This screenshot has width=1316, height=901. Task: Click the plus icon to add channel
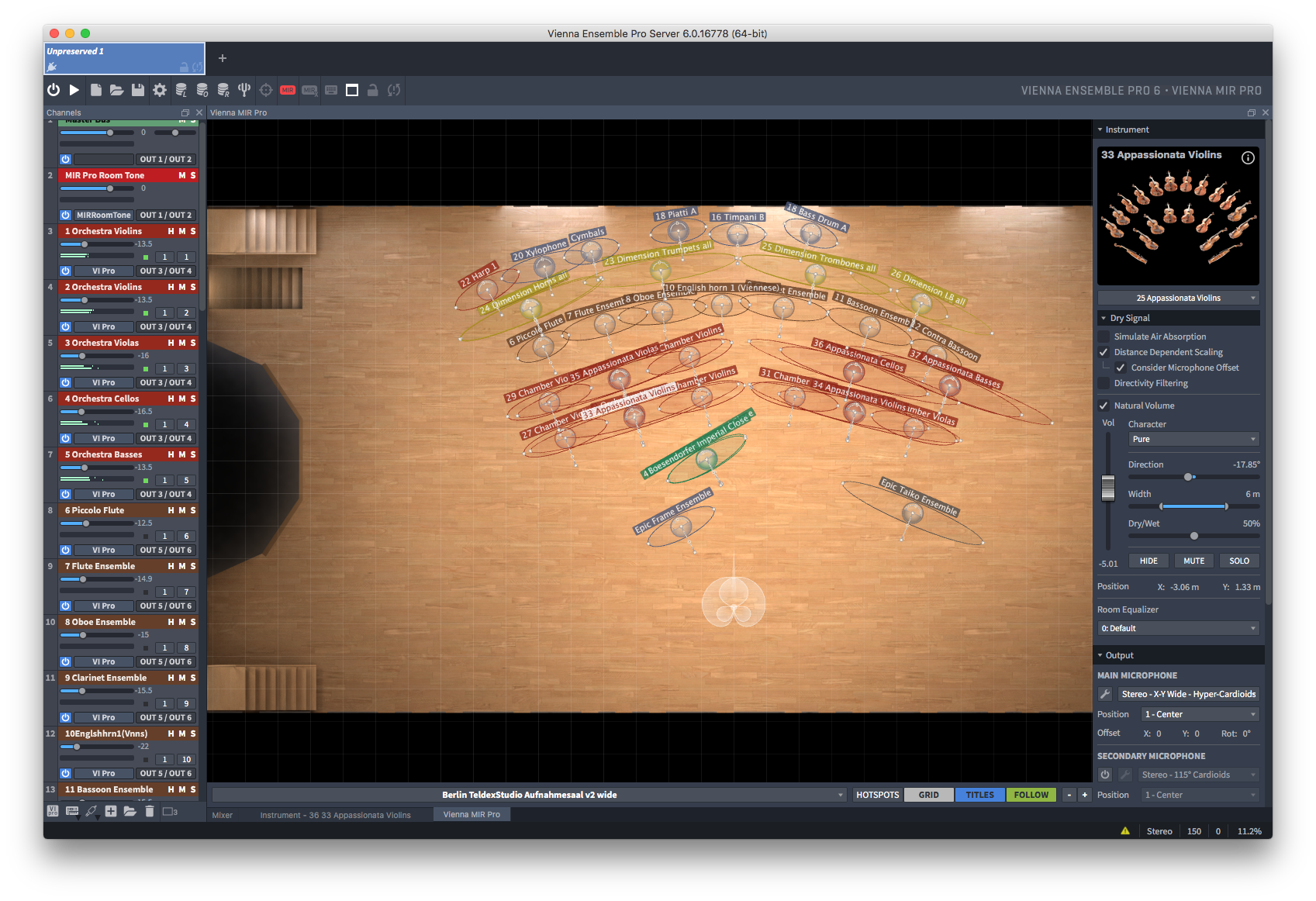pyautogui.click(x=111, y=811)
